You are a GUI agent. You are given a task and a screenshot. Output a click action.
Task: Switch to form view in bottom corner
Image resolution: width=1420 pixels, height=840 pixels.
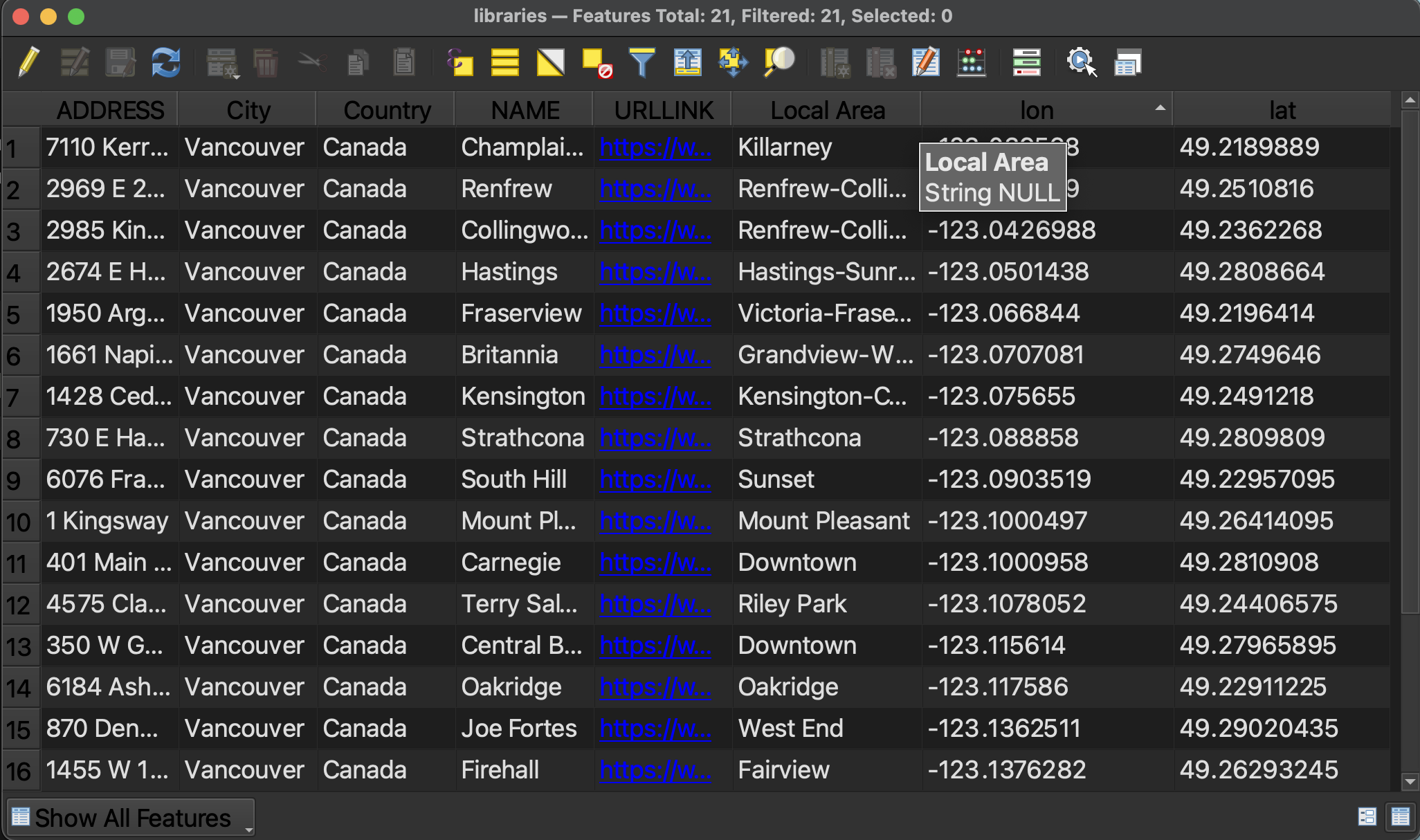pos(1367,817)
